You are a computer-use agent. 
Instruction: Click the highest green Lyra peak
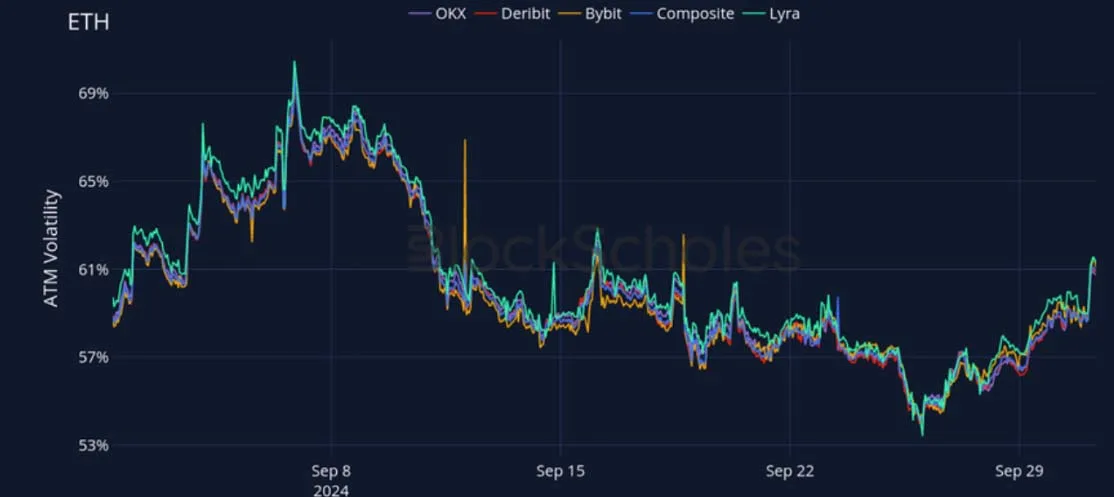294,62
